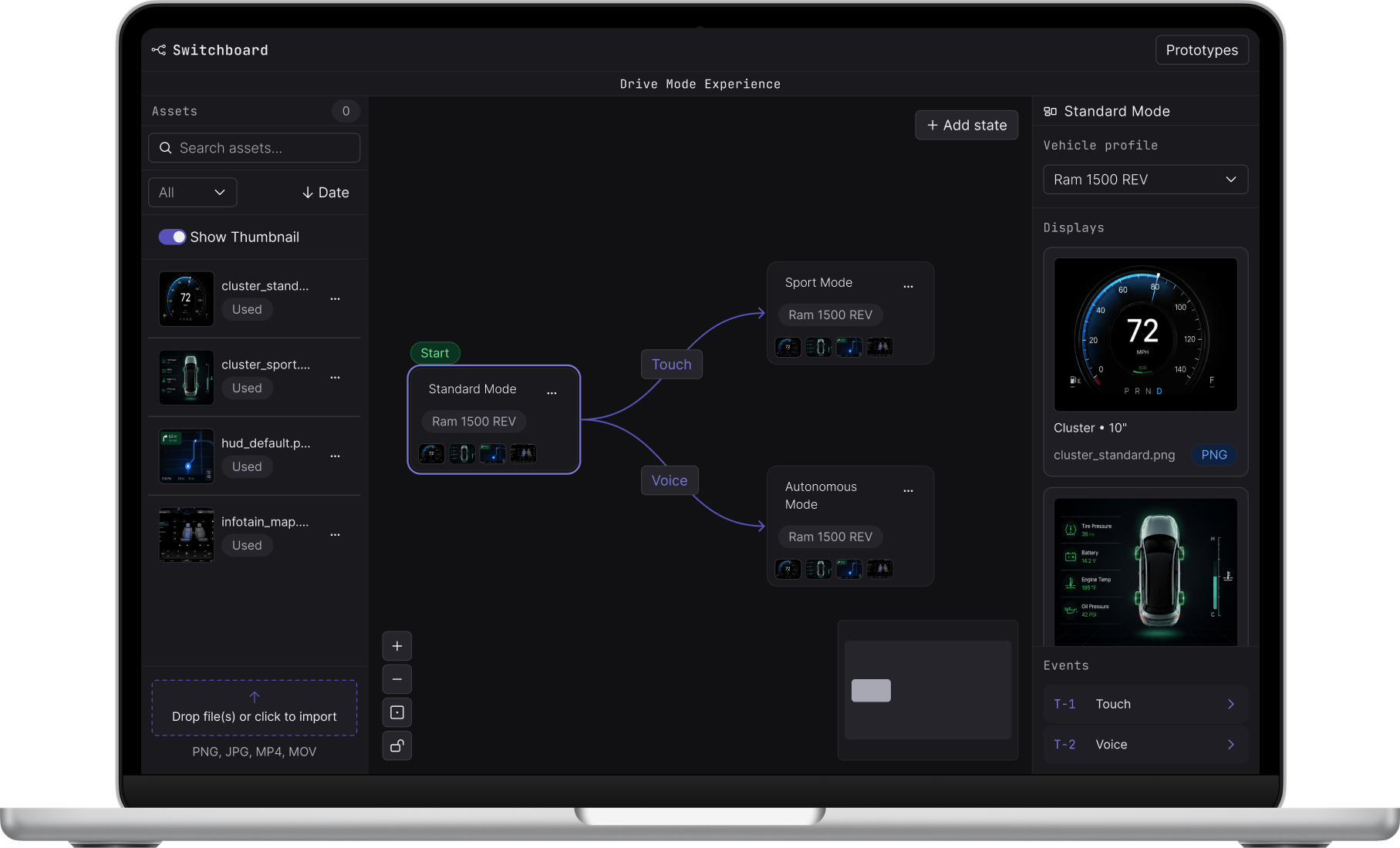Click first display thumbnail in Autonomous Mode node

788,569
